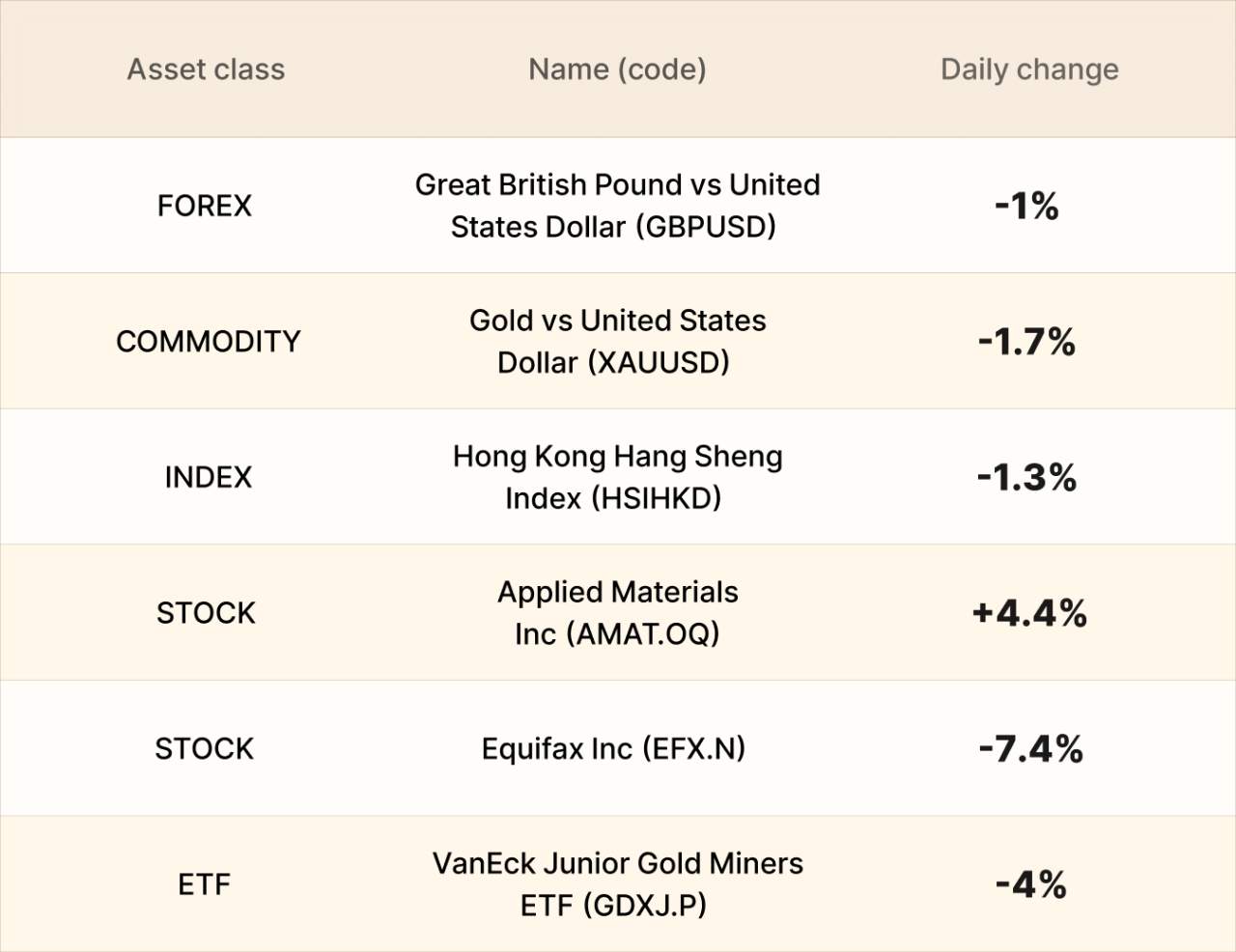
Task: Select the ETF asset class cell
Action: [x=205, y=884]
